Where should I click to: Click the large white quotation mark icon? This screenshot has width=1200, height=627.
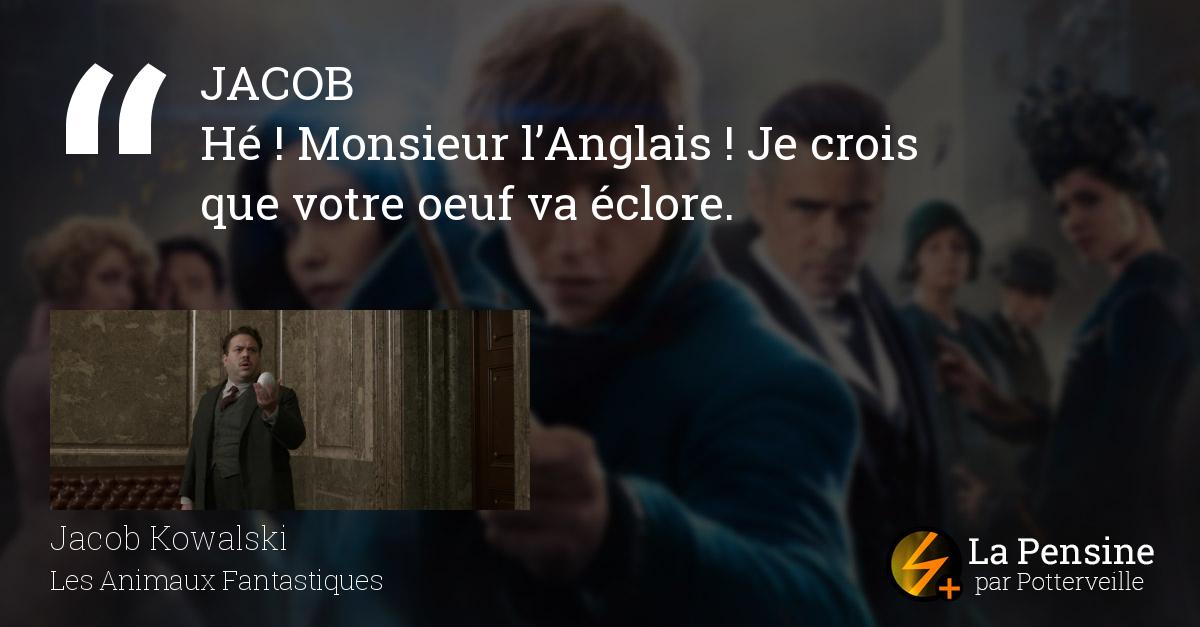click(115, 109)
